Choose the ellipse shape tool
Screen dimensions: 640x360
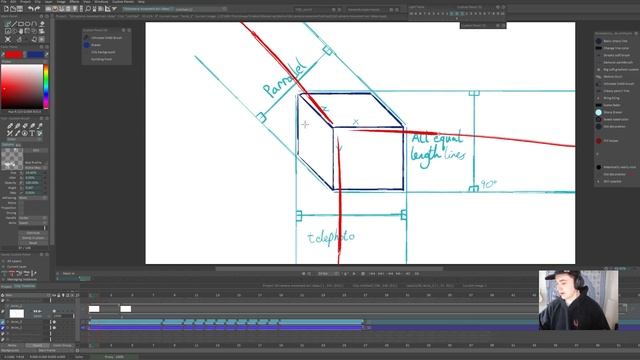point(27,24)
